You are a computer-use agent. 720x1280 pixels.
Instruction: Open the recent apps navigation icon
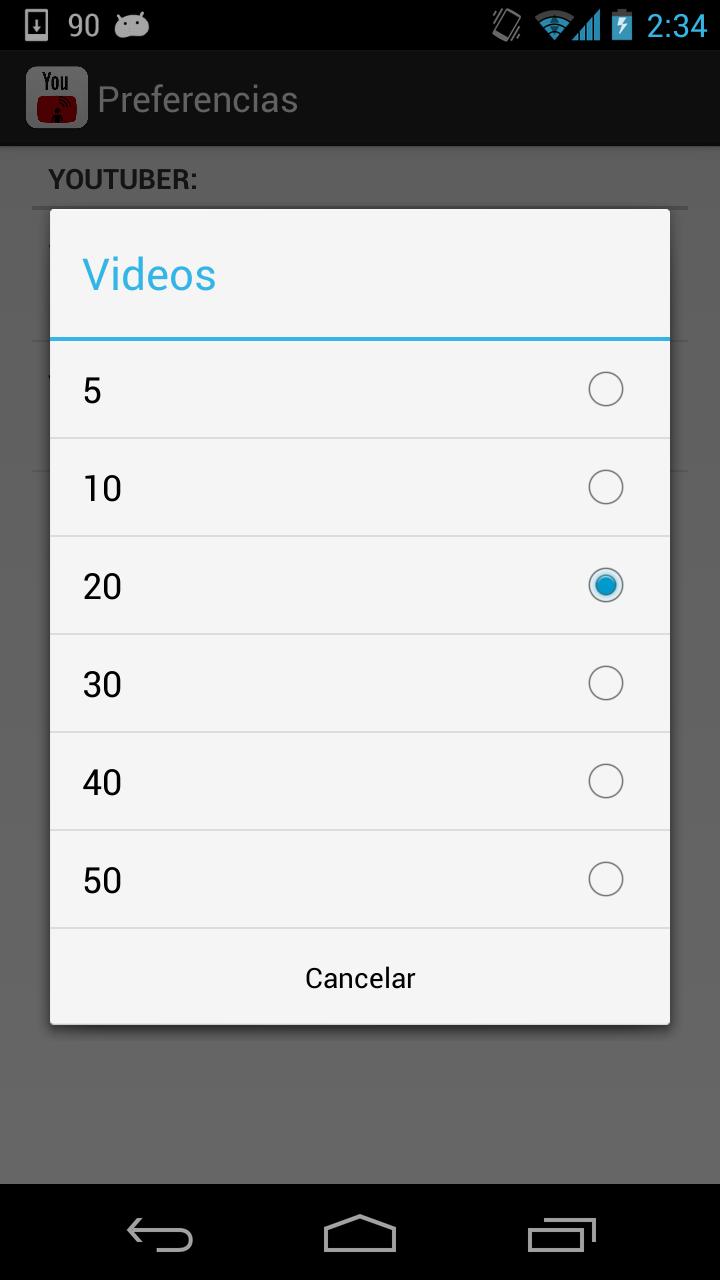(x=561, y=1234)
